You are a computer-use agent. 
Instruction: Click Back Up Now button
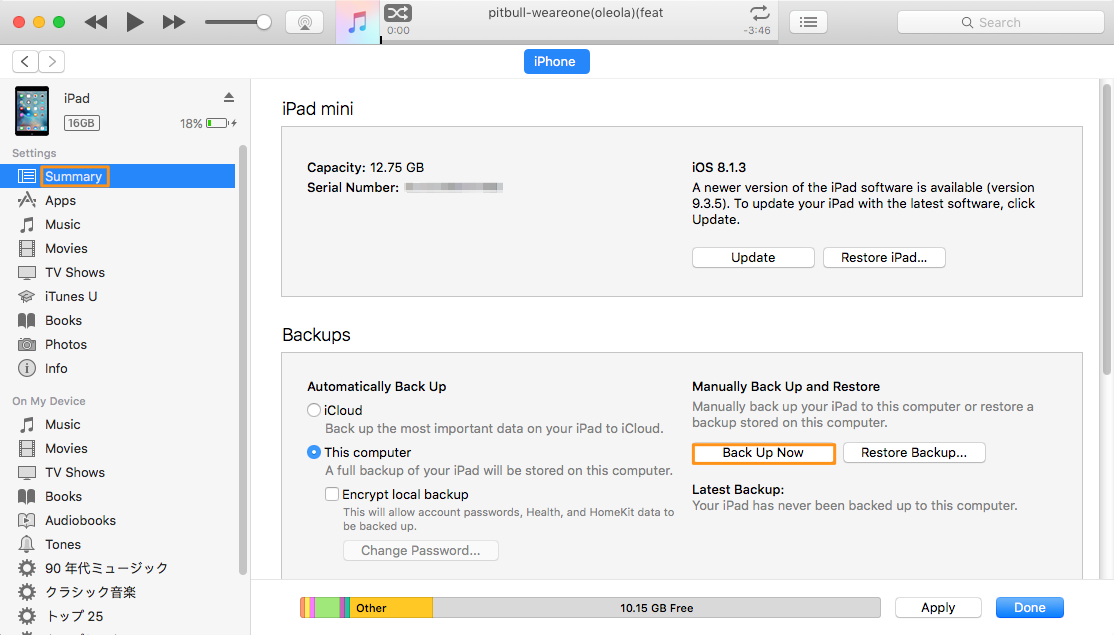pos(764,453)
